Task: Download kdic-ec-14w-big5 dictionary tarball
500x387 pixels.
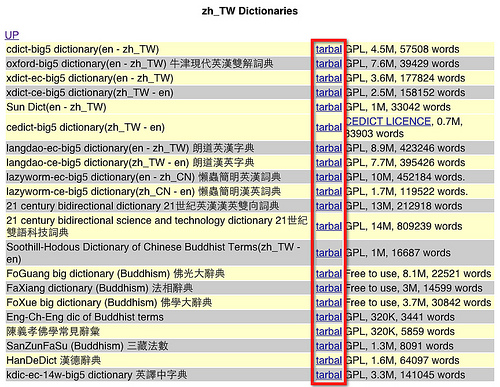Action: (329, 375)
